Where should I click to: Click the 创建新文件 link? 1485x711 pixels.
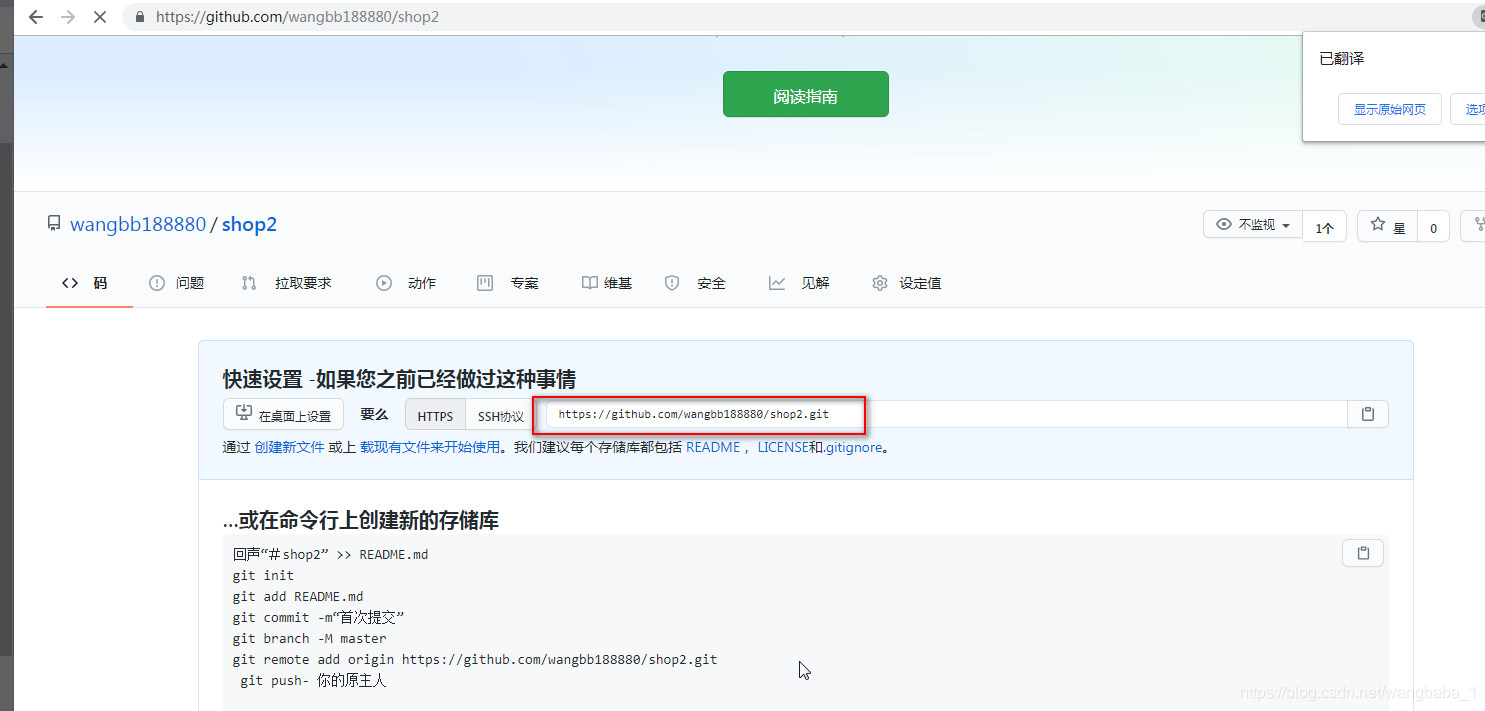point(290,448)
